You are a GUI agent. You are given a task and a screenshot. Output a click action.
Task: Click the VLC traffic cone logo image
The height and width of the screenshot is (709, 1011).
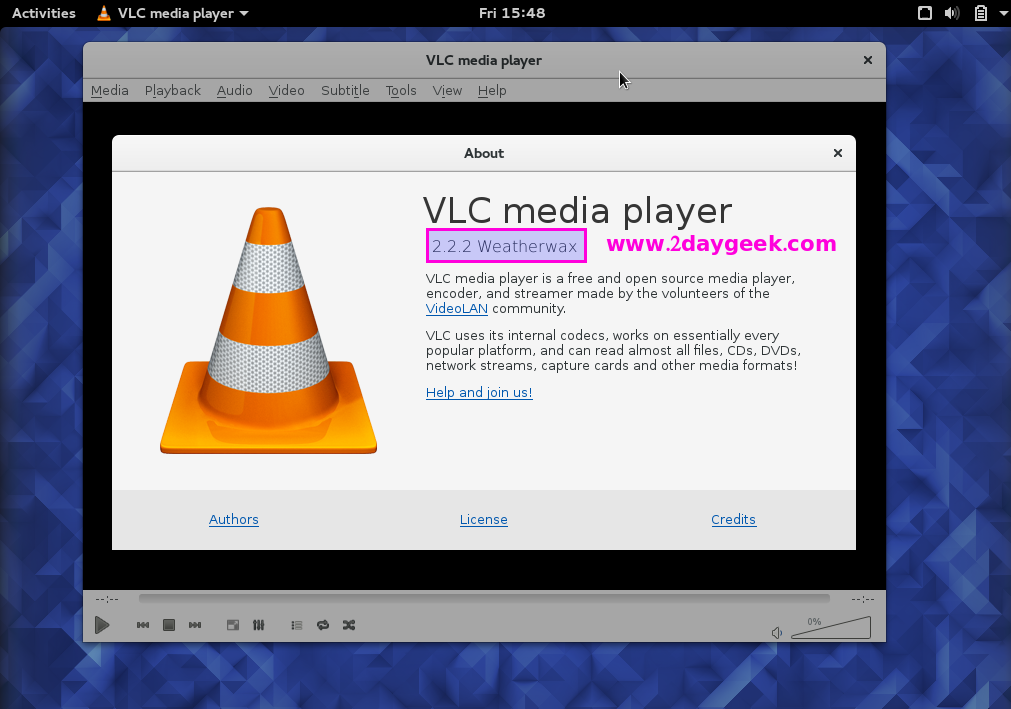[268, 330]
